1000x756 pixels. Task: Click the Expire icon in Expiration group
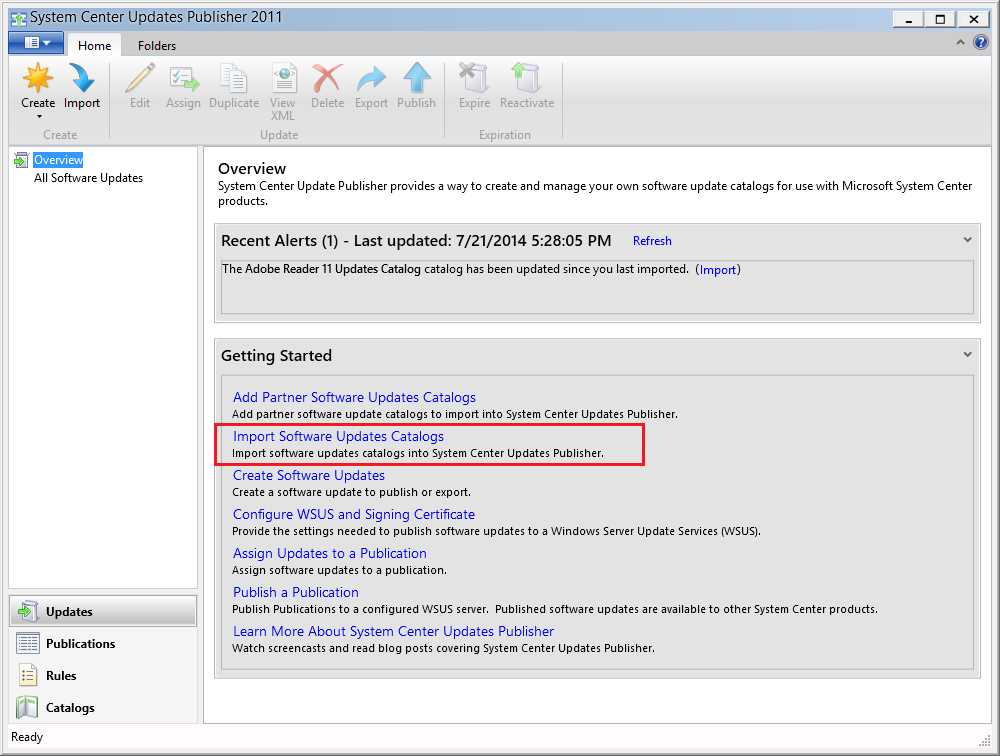(474, 78)
